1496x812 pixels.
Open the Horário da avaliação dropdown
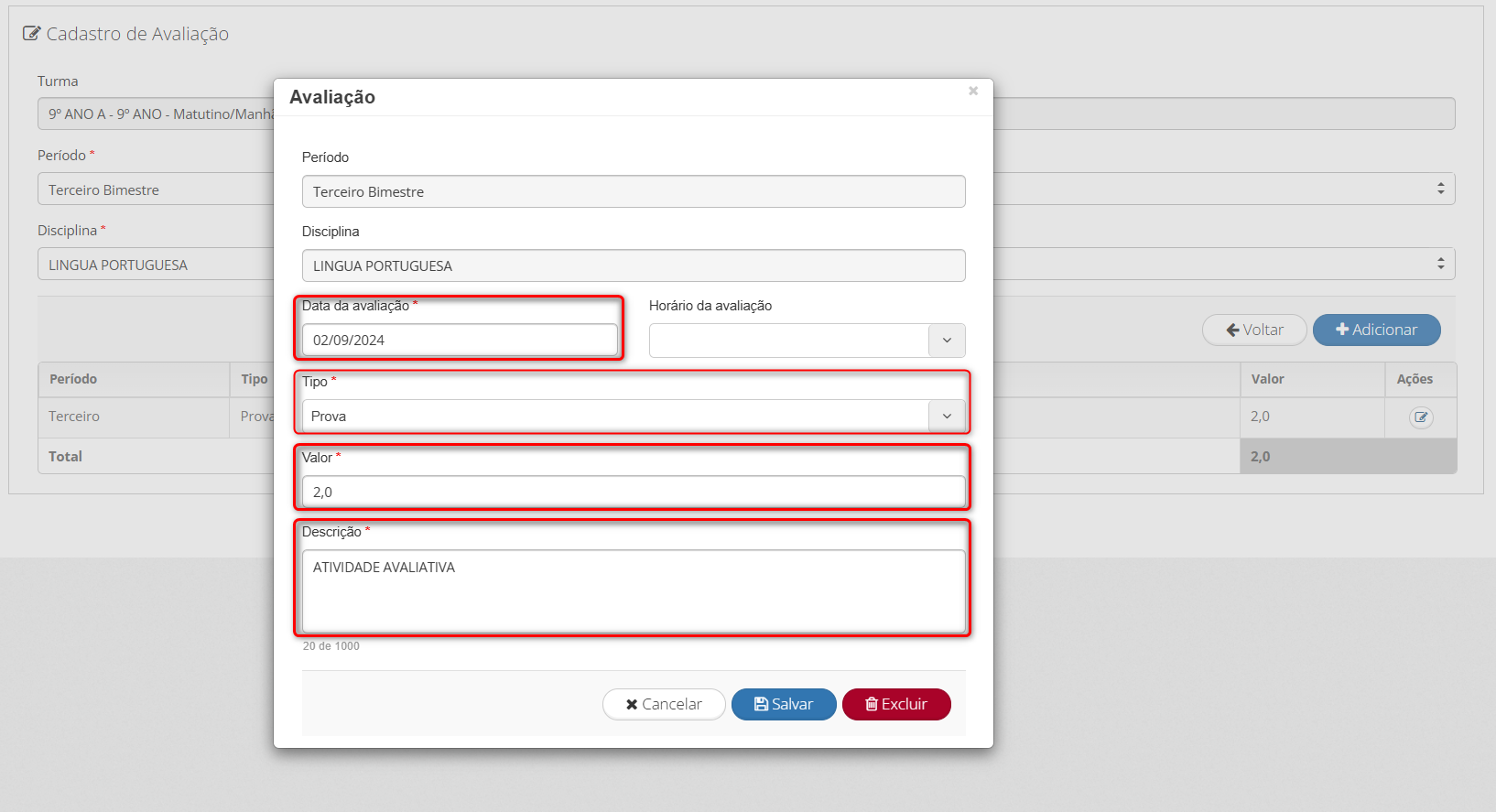pyautogui.click(x=947, y=341)
